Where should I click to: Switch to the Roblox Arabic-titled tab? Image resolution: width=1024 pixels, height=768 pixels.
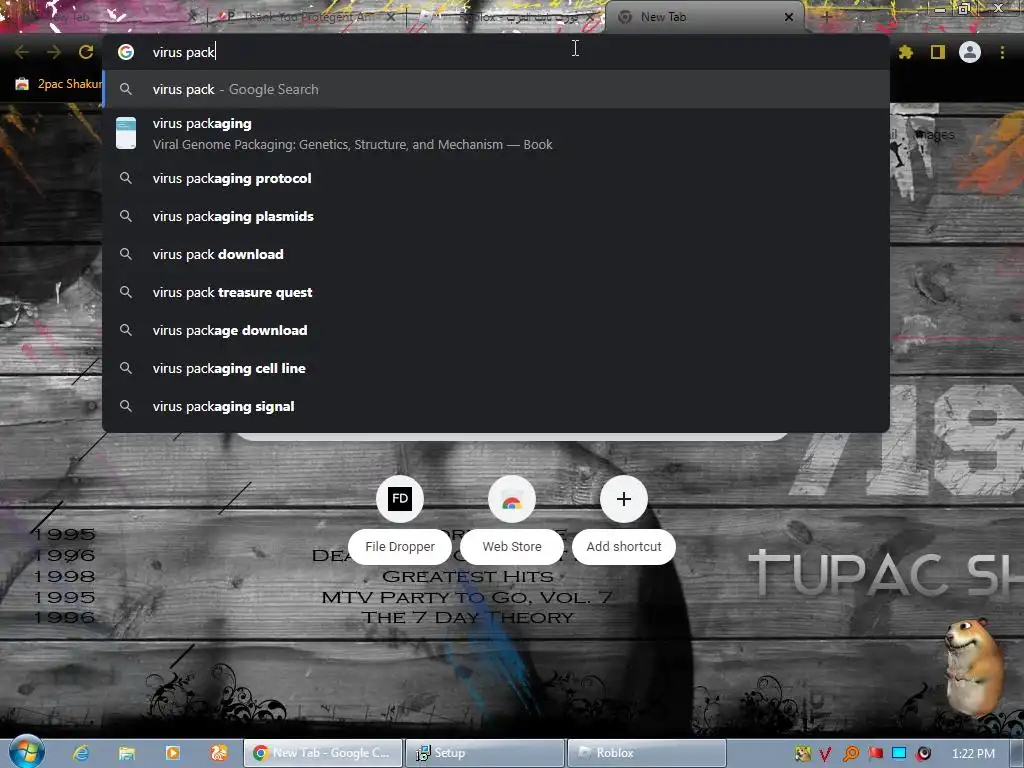506,17
